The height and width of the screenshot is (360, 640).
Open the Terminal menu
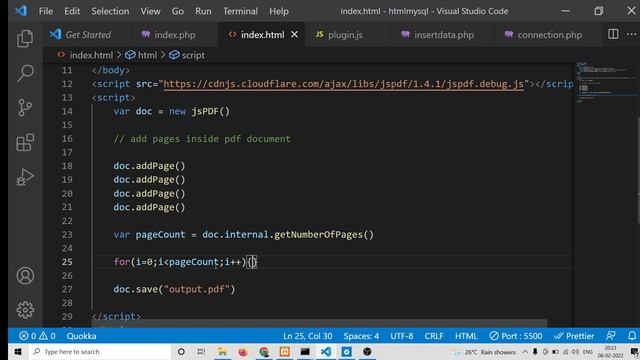240,11
